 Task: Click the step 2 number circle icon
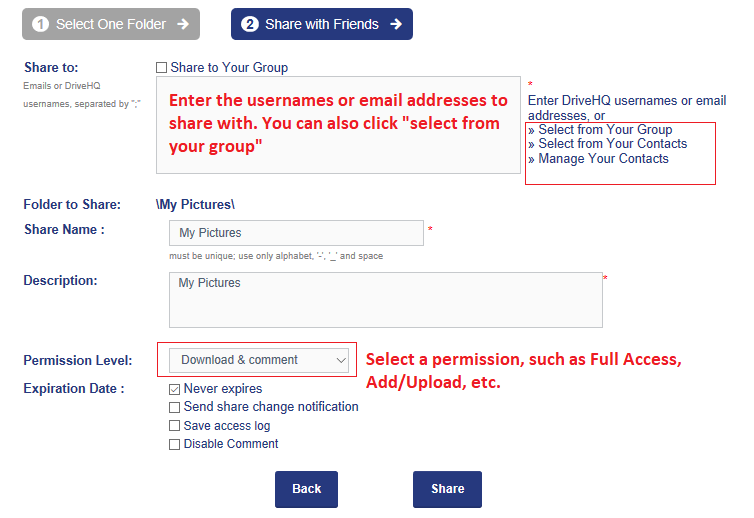pos(249,24)
